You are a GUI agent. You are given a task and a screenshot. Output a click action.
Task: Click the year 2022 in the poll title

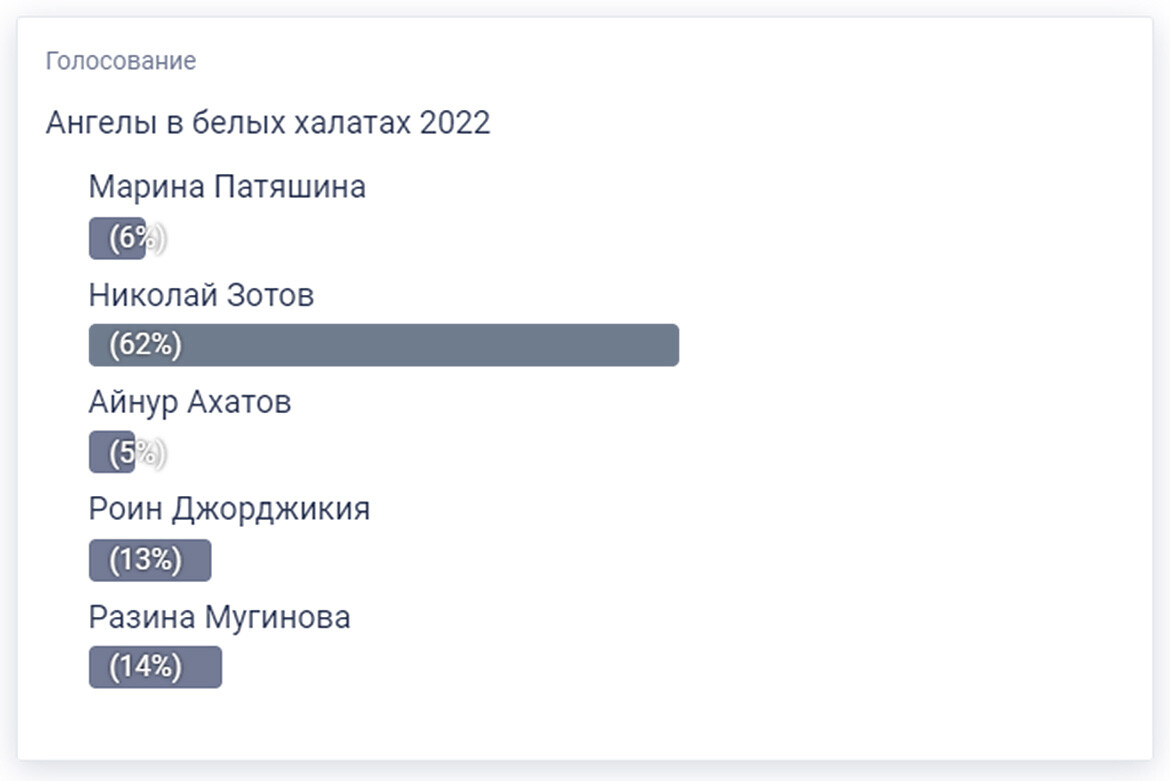pos(455,123)
